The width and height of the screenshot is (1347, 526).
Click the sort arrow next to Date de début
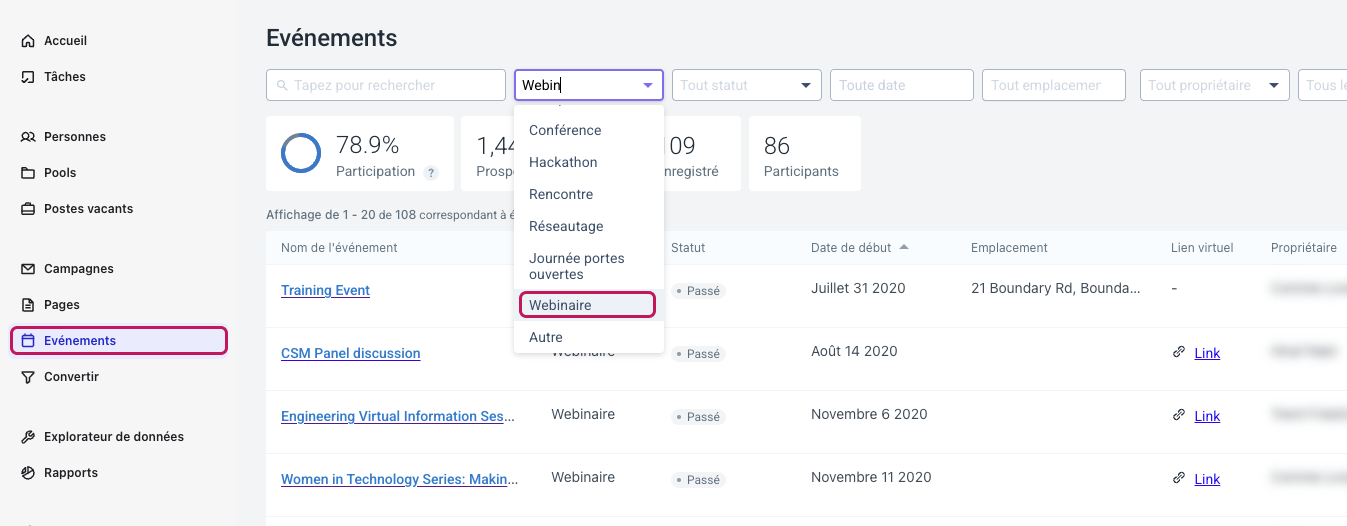click(x=904, y=247)
